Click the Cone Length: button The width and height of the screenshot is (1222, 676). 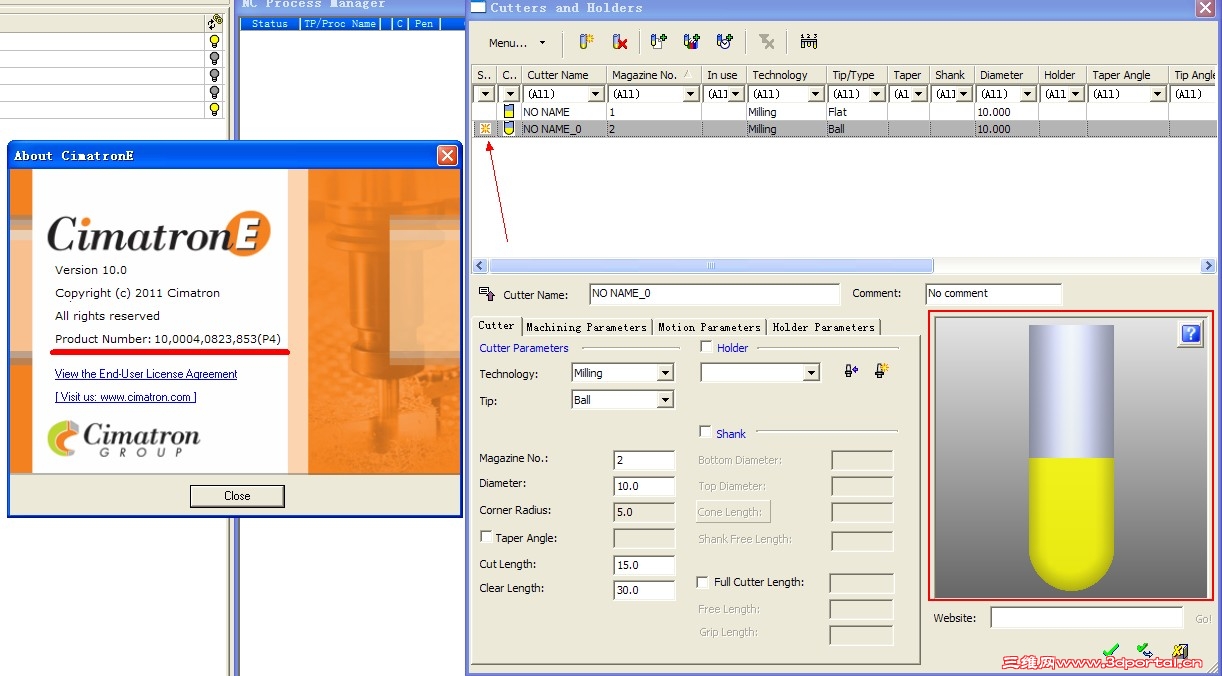[733, 512]
